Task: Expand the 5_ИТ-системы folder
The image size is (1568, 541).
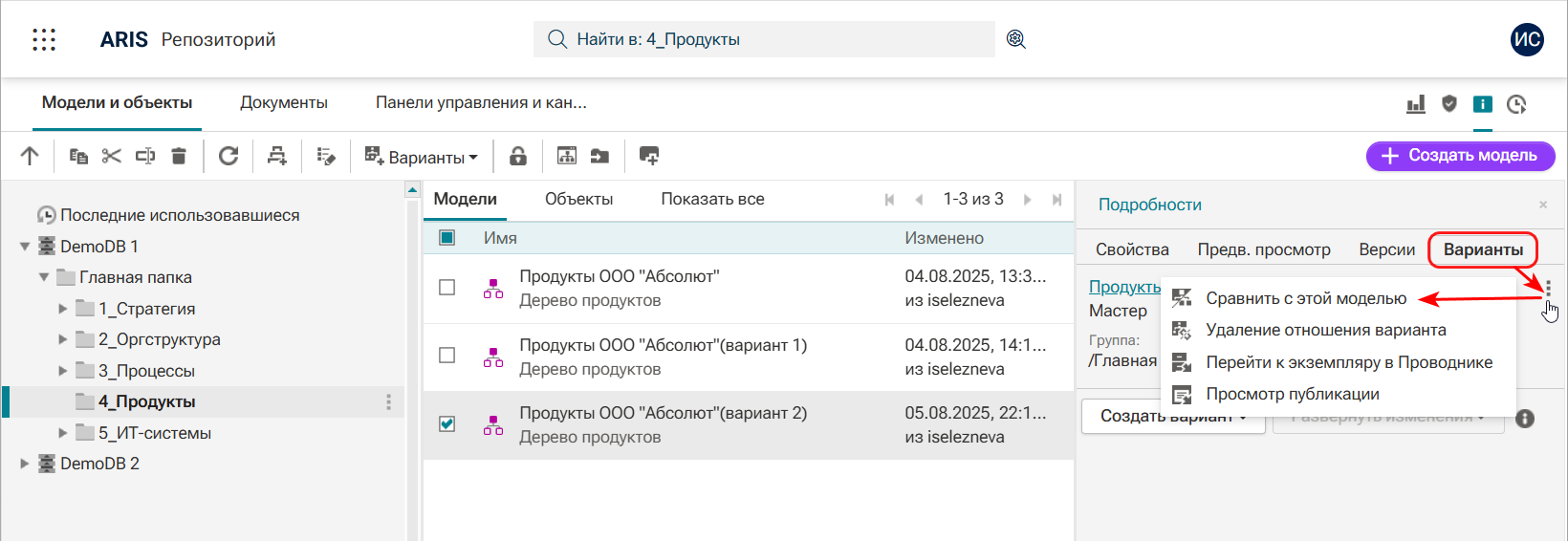Action: pos(63,433)
